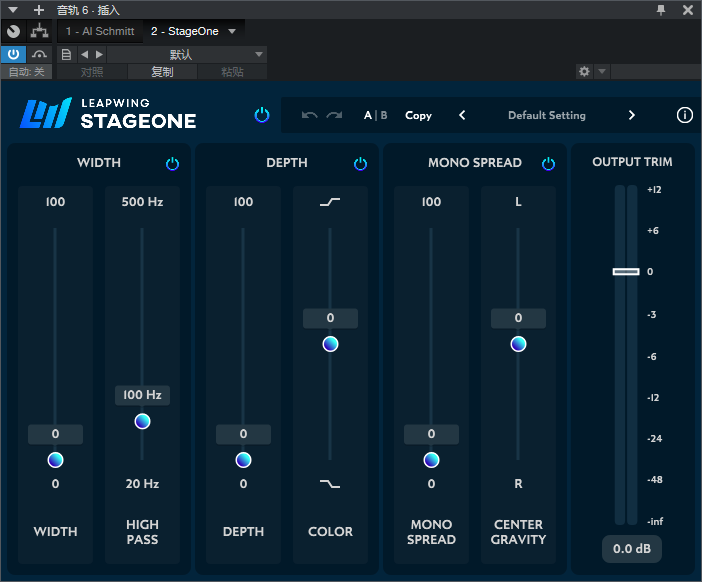Open the gear settings icon
Viewport: 702px width, 582px height.
(584, 71)
